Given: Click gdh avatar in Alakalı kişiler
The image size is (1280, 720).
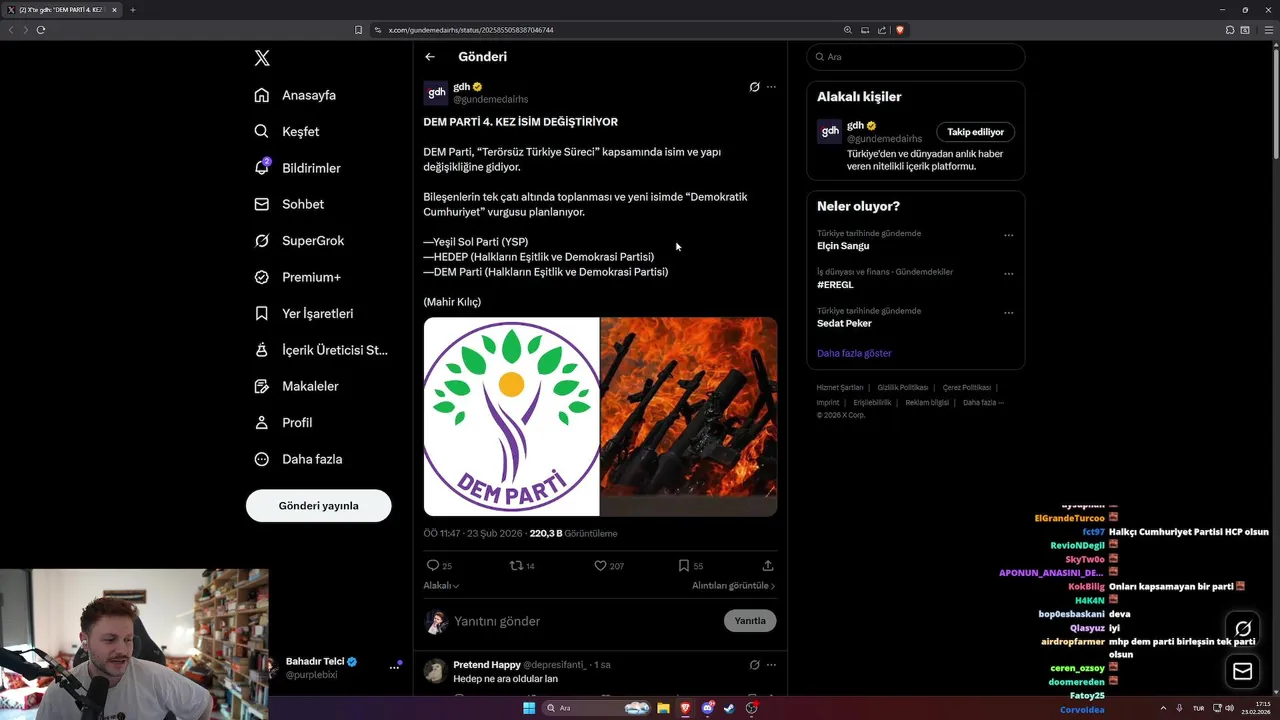Looking at the screenshot, I should tap(829, 131).
